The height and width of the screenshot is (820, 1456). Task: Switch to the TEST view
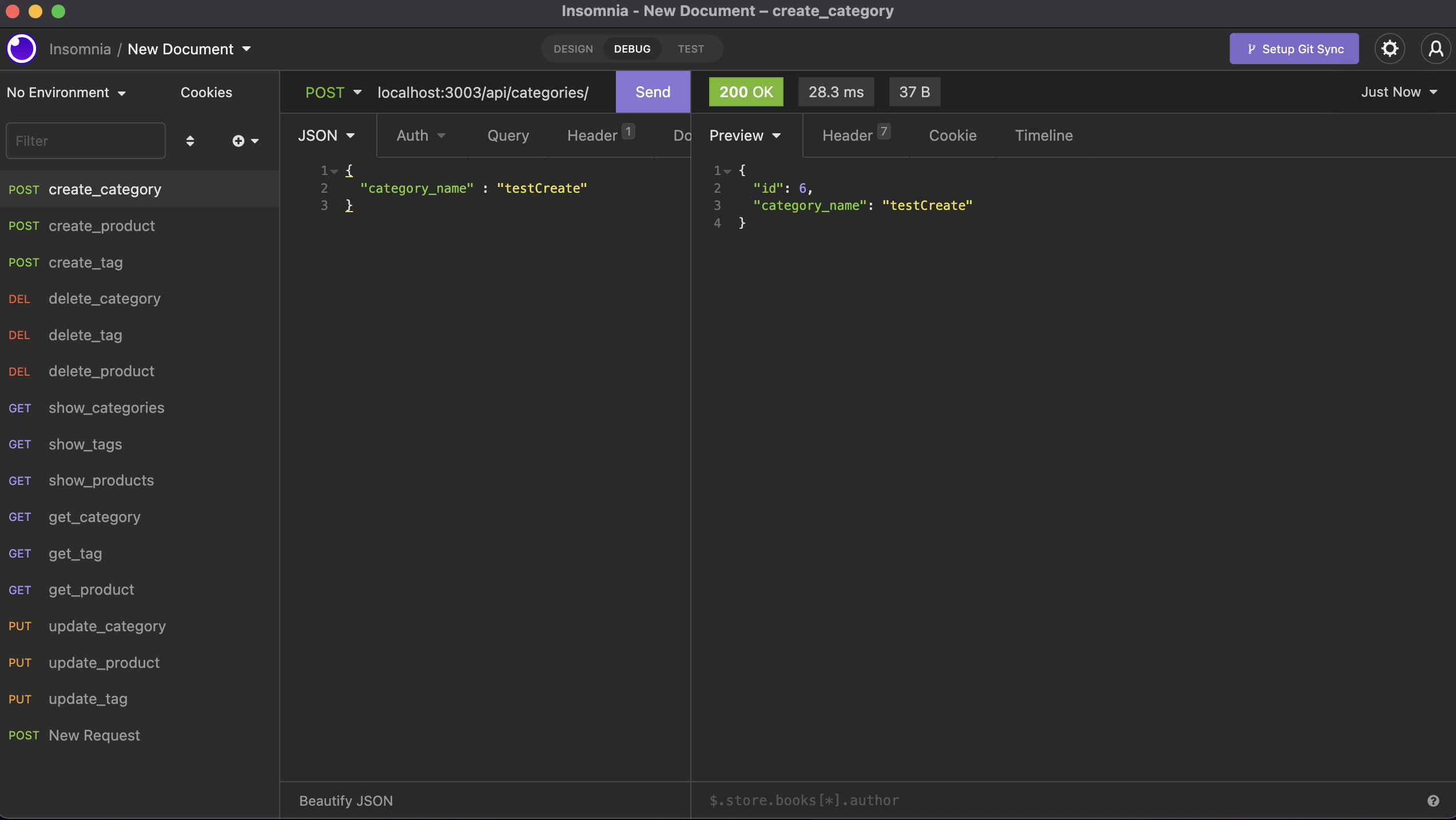691,49
